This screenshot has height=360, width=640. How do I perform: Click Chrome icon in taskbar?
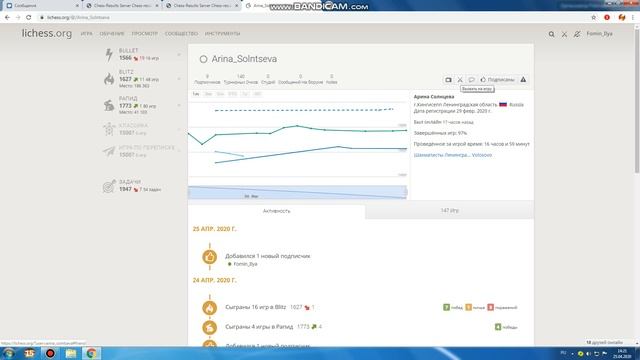91,353
